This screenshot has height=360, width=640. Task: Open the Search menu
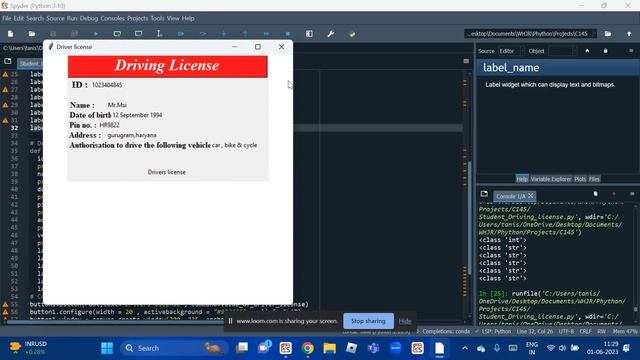coord(35,18)
